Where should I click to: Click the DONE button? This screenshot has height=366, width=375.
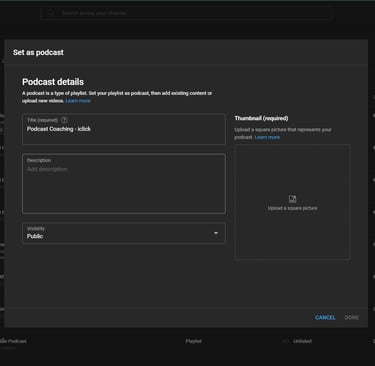click(352, 317)
